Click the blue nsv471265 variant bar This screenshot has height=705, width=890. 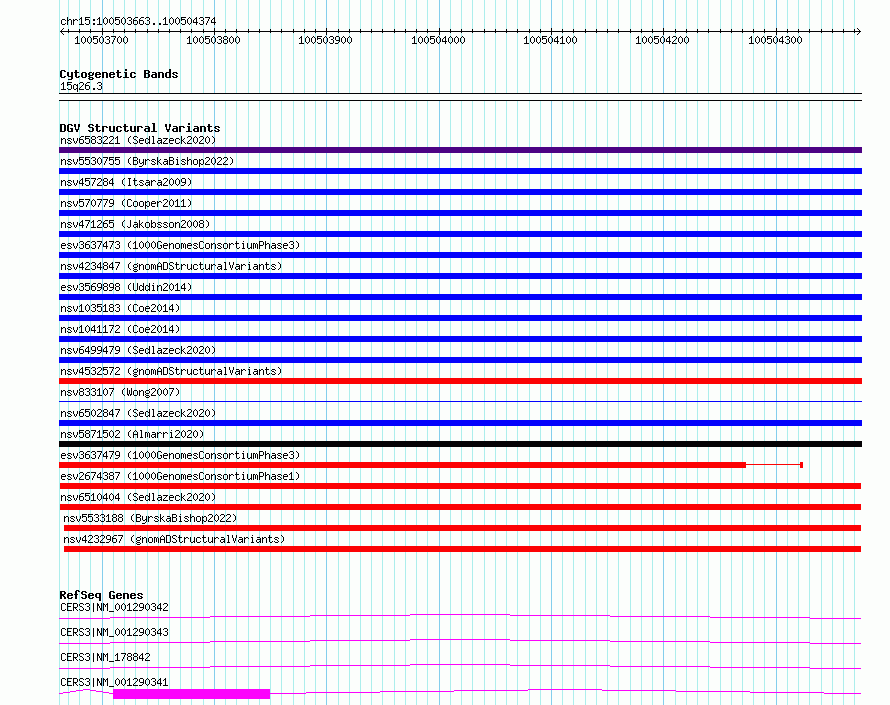pyautogui.click(x=460, y=234)
